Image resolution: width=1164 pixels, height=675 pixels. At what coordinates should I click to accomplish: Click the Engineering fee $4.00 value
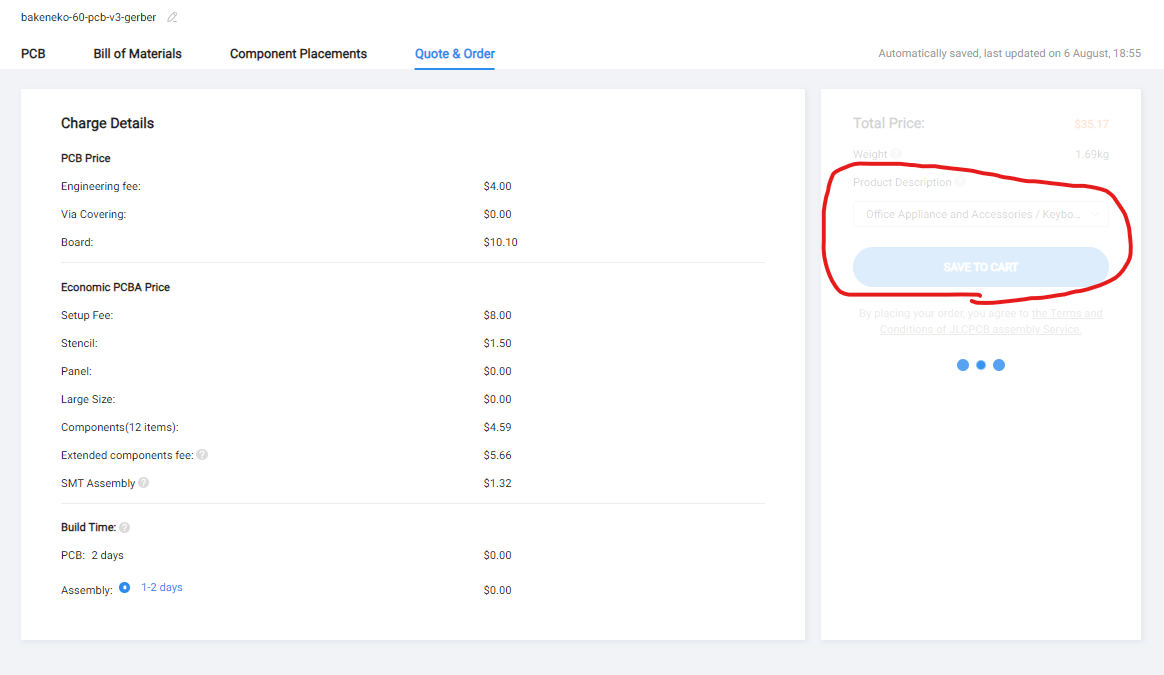497,186
